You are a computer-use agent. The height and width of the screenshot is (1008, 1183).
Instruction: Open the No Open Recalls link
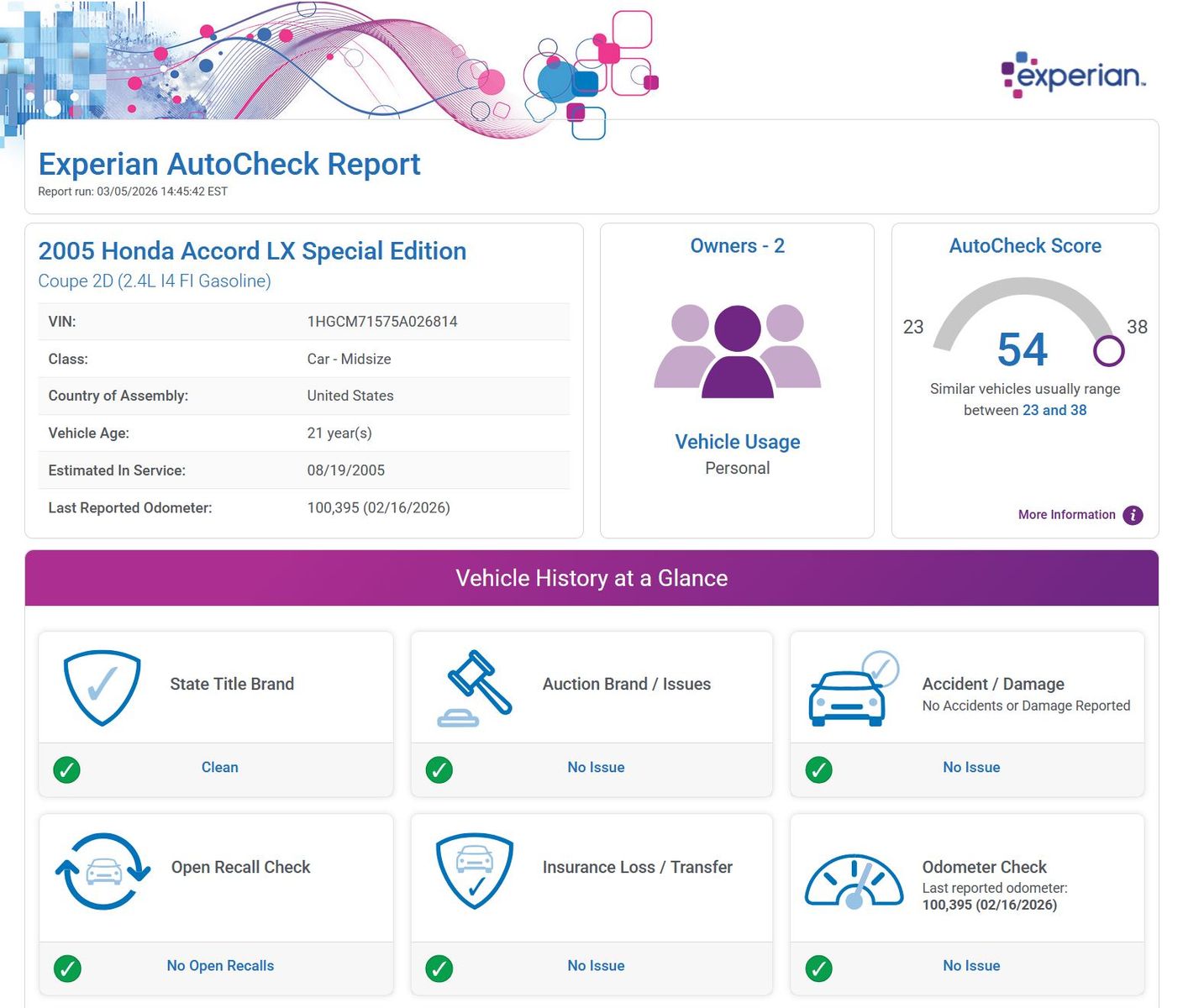click(220, 966)
